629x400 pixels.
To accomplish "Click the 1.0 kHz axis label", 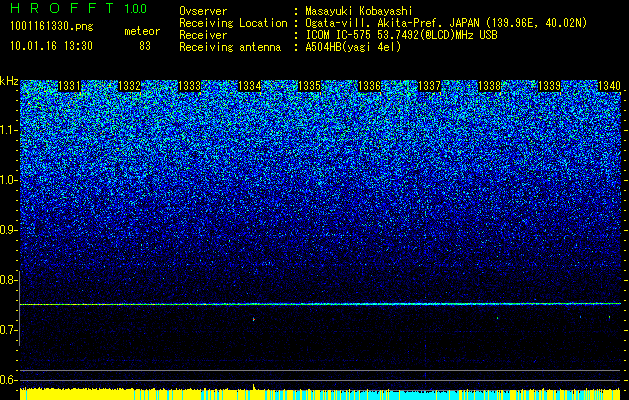I will coord(7,180).
